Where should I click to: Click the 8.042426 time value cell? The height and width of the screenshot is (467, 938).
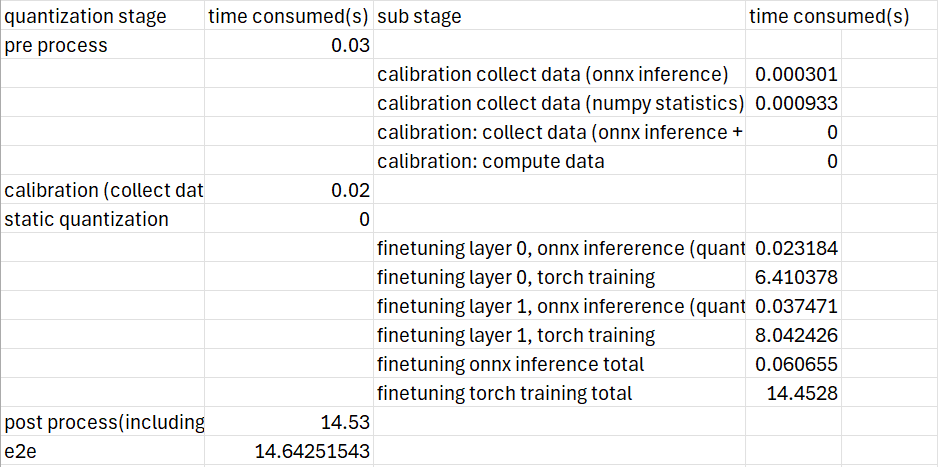tap(795, 335)
